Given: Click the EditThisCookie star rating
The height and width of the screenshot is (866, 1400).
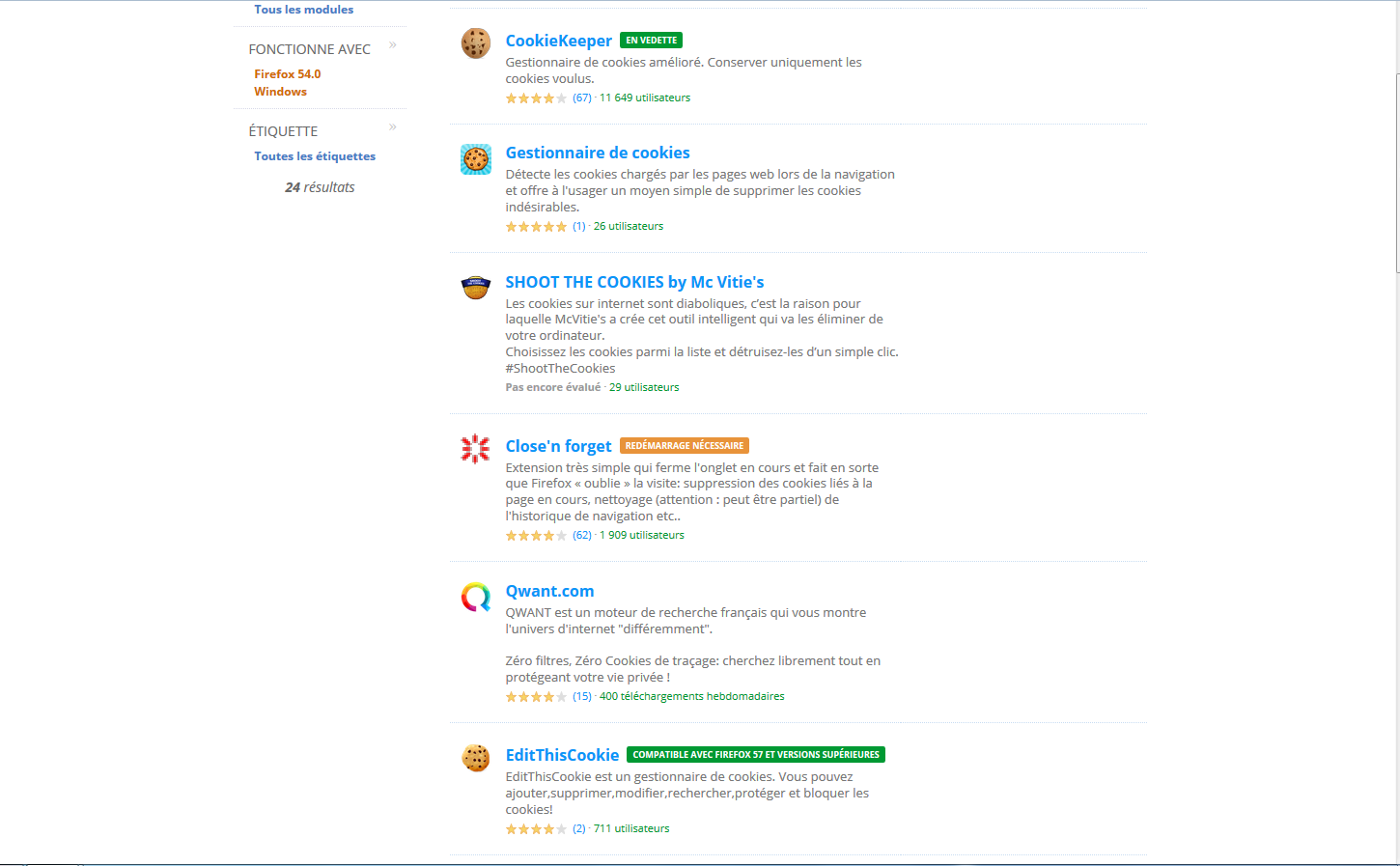Looking at the screenshot, I should pyautogui.click(x=536, y=829).
